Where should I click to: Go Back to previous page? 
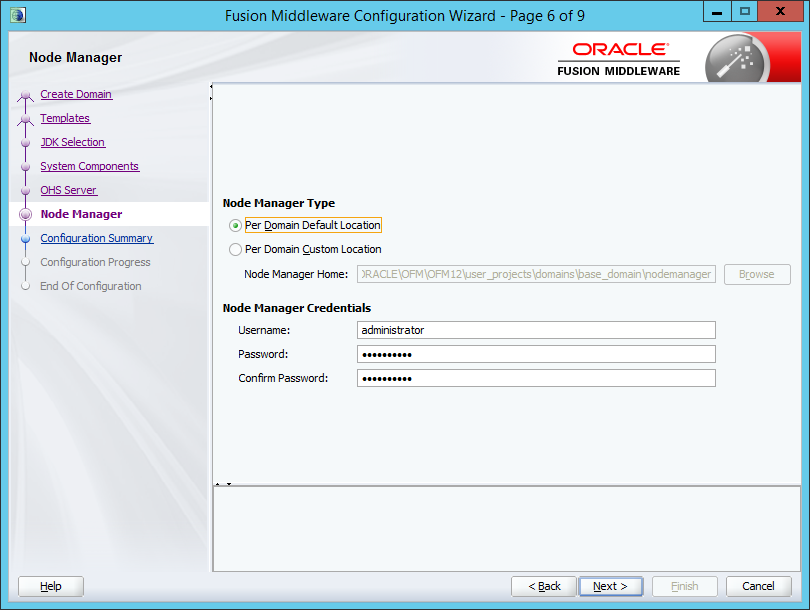point(543,586)
